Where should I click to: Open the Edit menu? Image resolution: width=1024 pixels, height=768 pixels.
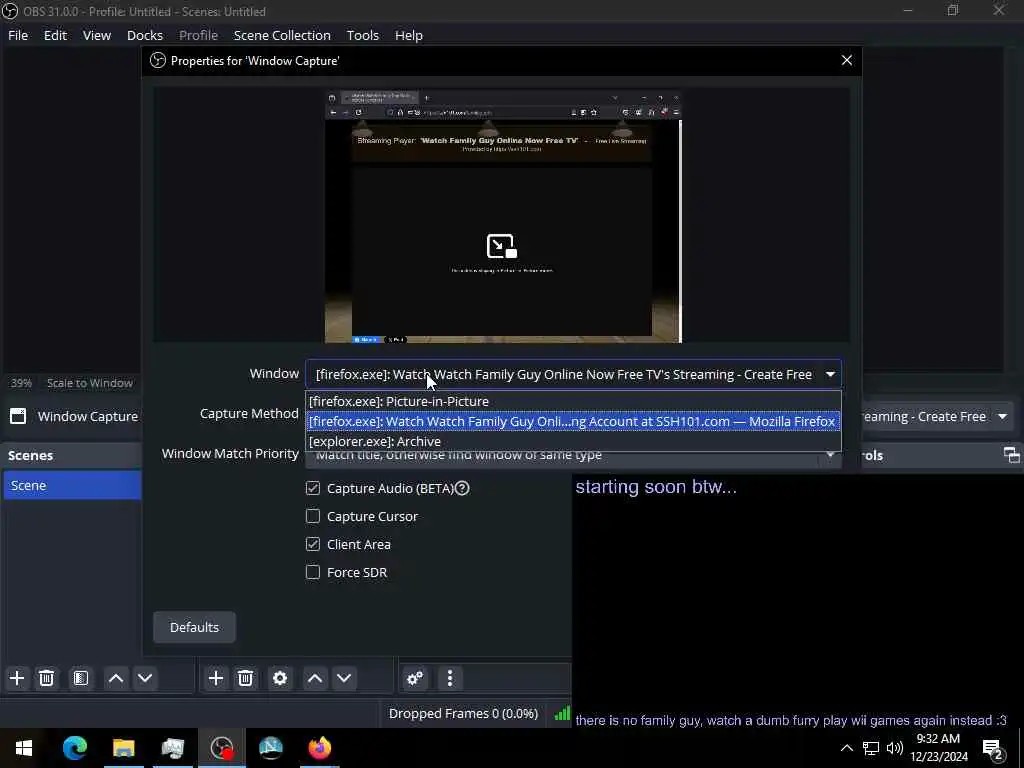[56, 35]
